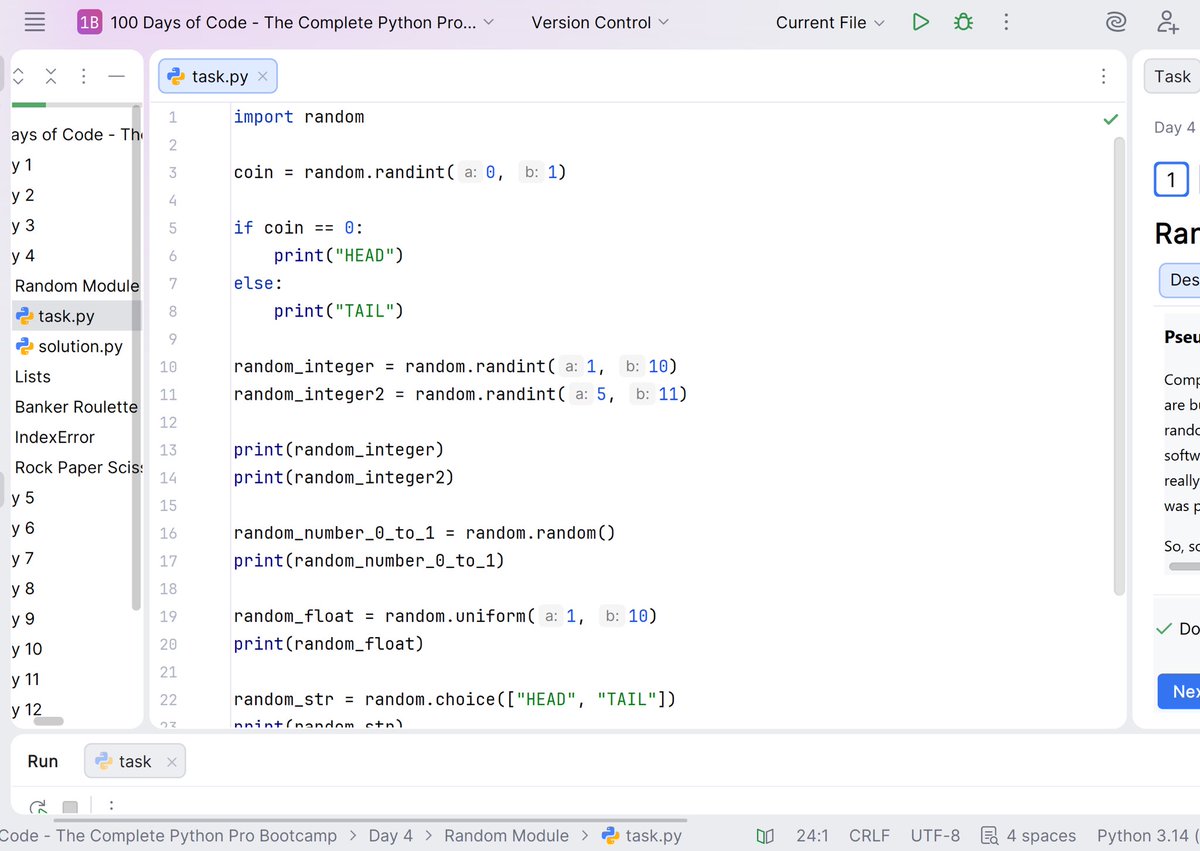Rerun the task in Run window
This screenshot has width=1200, height=851.
[x=37, y=806]
